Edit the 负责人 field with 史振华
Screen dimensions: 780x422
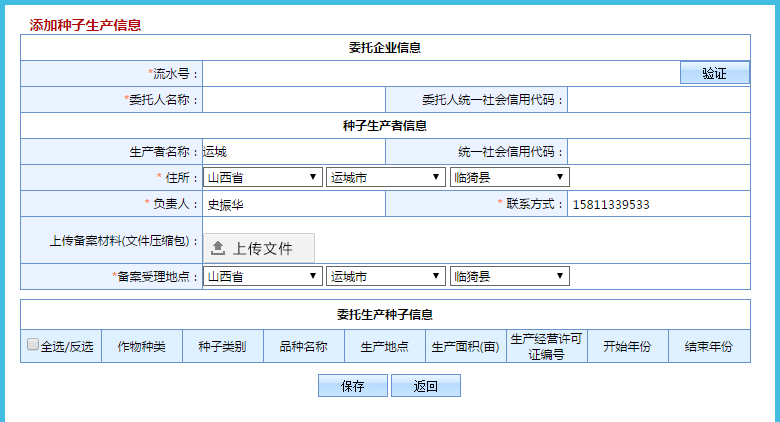294,204
